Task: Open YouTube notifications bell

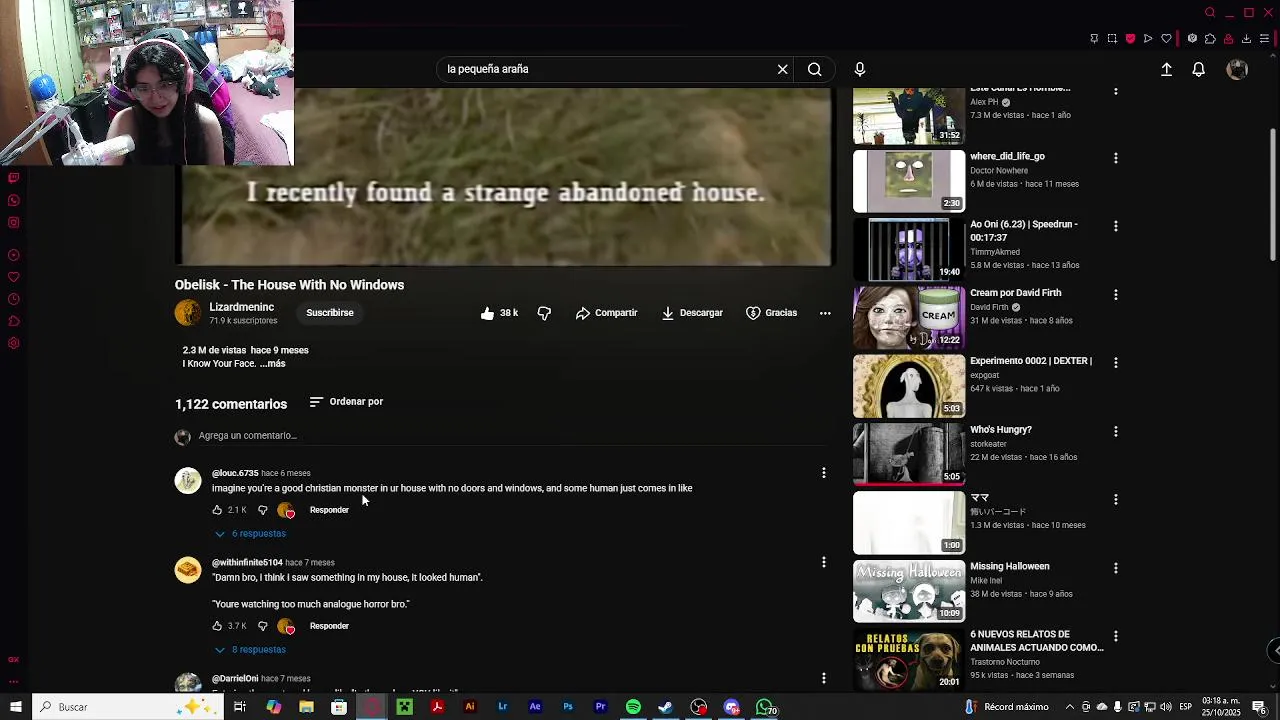Action: point(1198,69)
